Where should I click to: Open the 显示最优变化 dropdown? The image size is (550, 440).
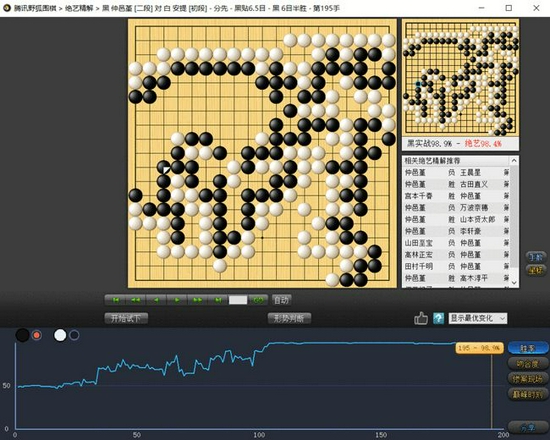478,318
